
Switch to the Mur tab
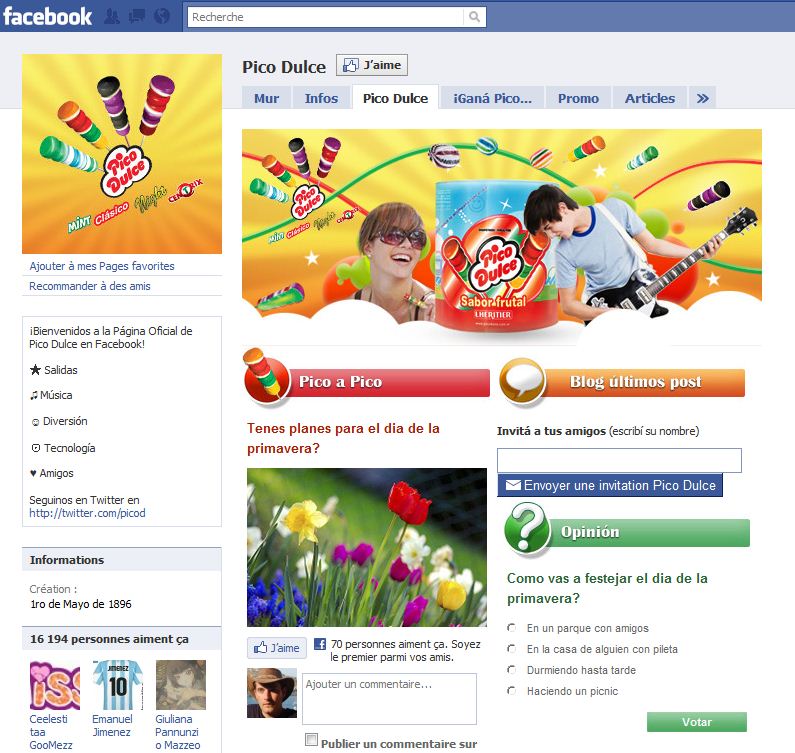click(266, 98)
